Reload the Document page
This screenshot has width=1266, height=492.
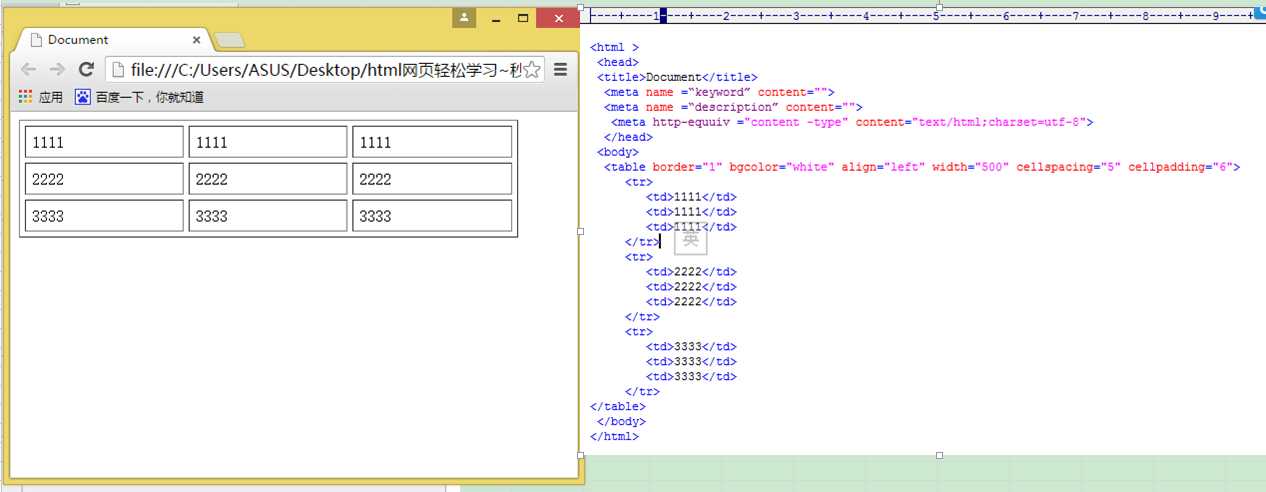(86, 69)
